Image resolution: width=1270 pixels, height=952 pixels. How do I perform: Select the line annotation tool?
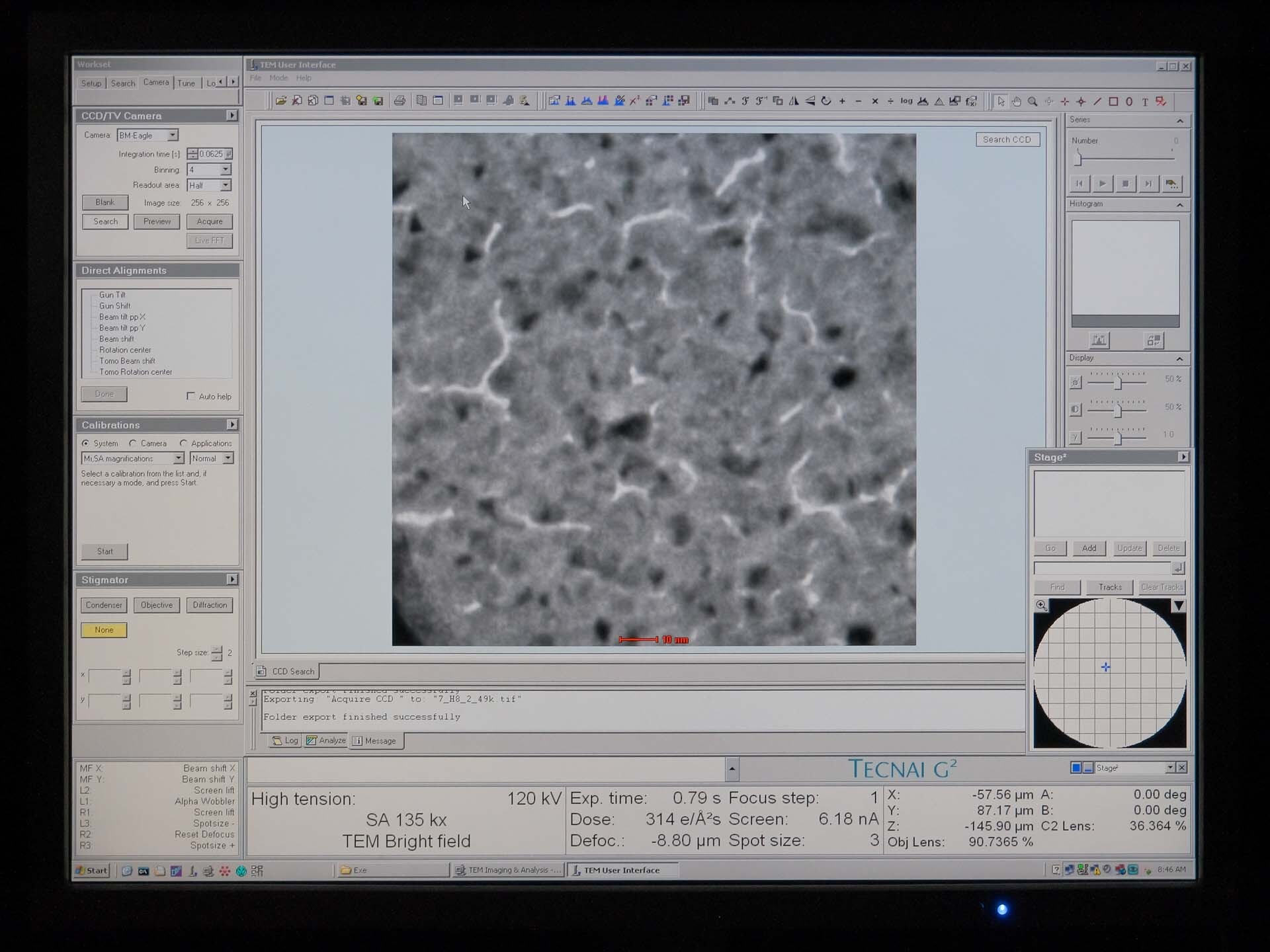1097,101
